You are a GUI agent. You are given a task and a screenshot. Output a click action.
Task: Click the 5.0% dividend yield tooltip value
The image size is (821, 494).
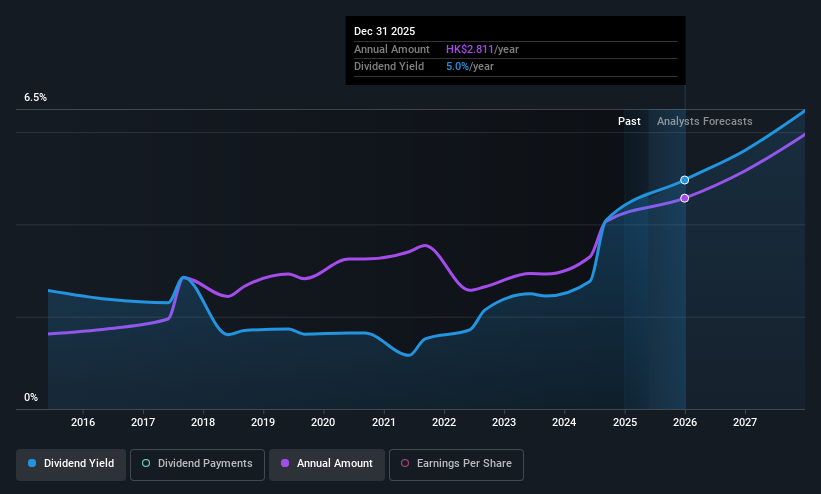pyautogui.click(x=458, y=67)
